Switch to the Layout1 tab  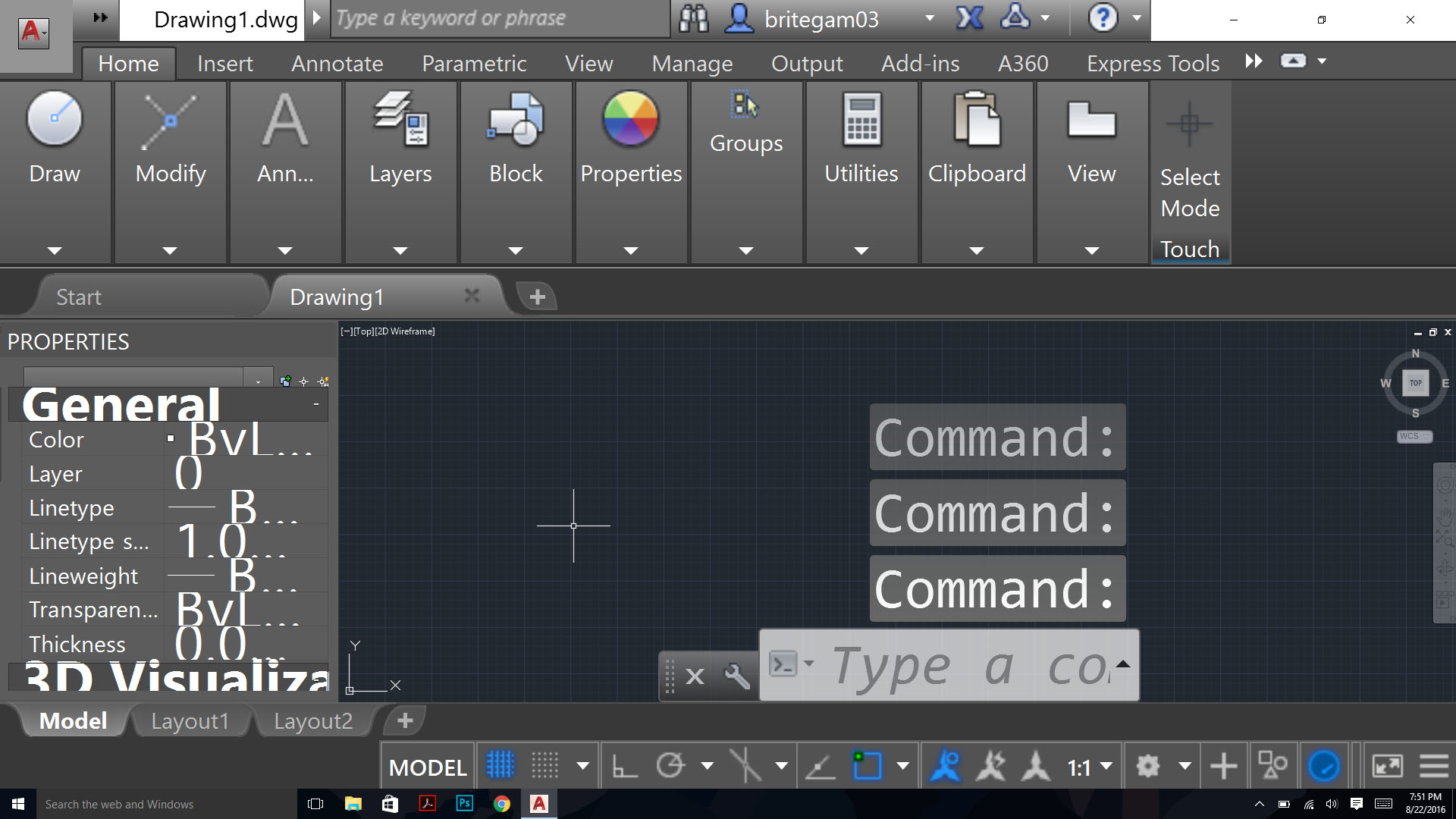click(x=190, y=720)
